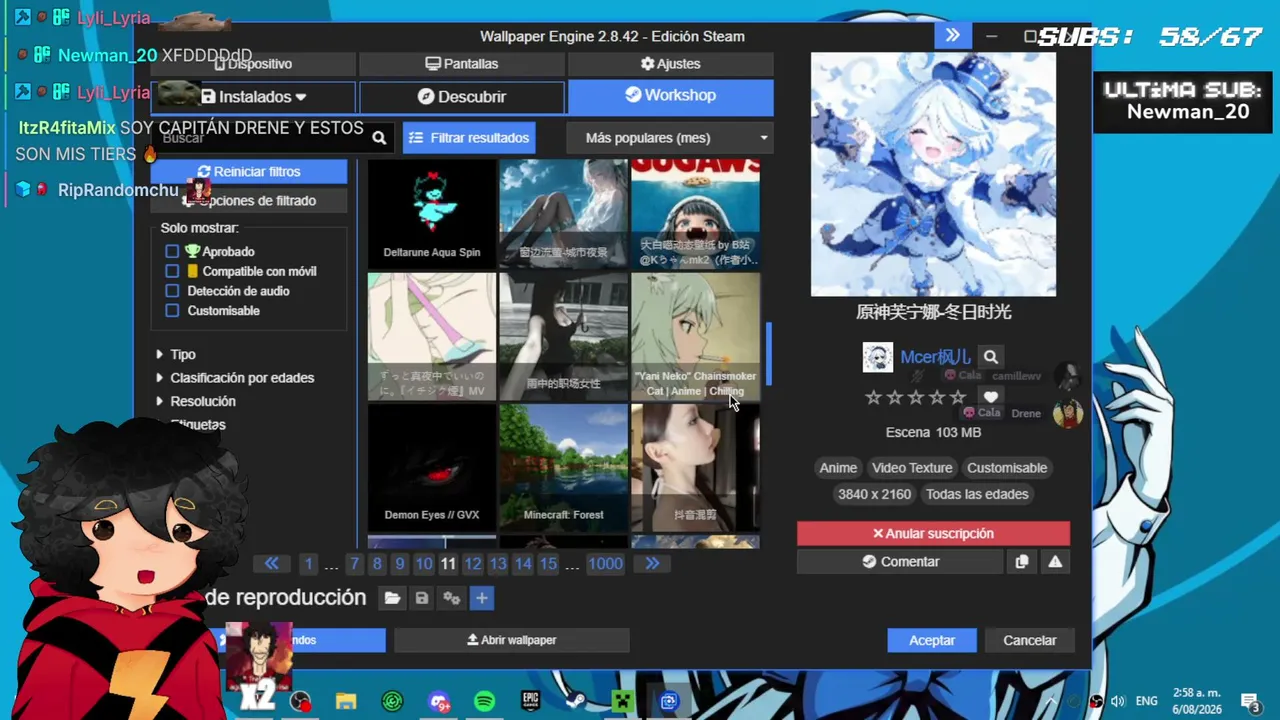Viewport: 1280px width, 720px height.
Task: Expand the panel with the double-arrow icon
Action: (953, 36)
